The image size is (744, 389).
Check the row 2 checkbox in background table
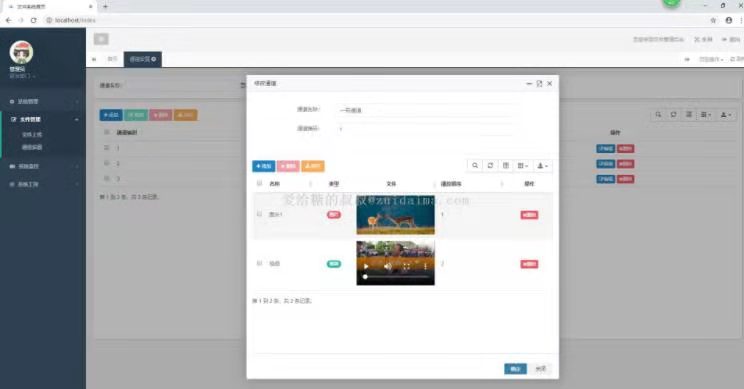[x=106, y=163]
